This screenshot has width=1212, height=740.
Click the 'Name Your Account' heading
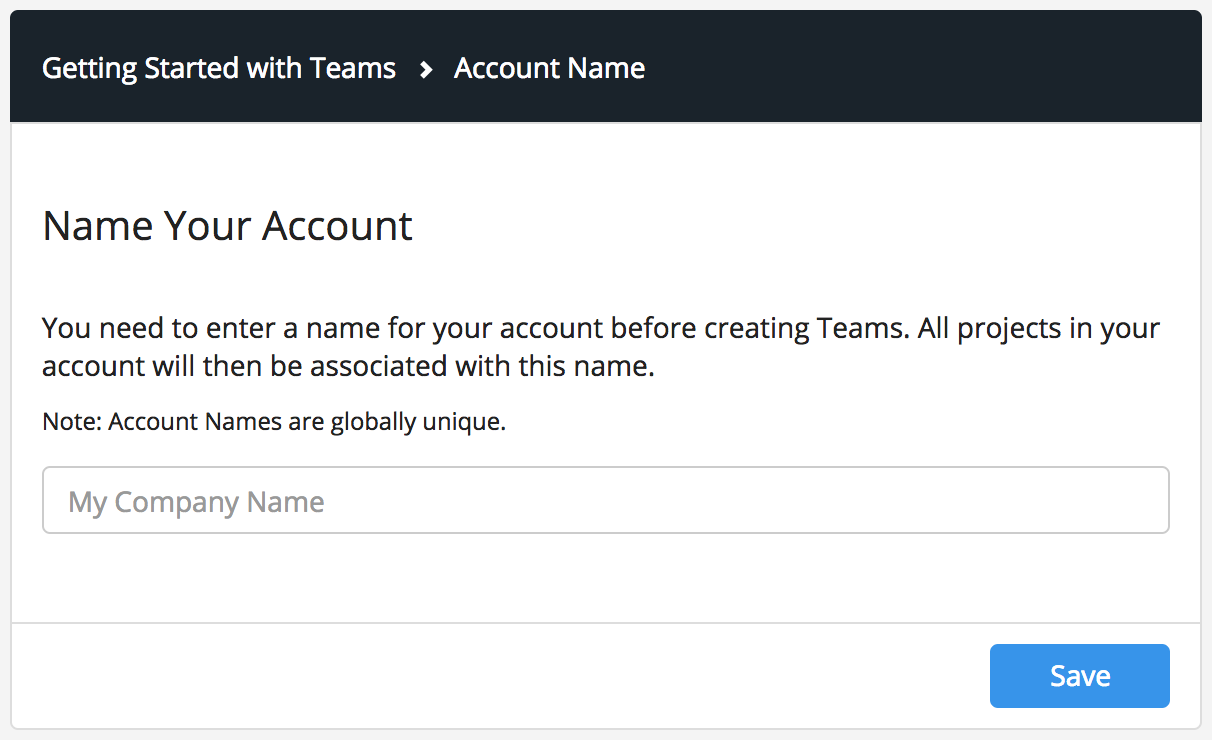[226, 226]
